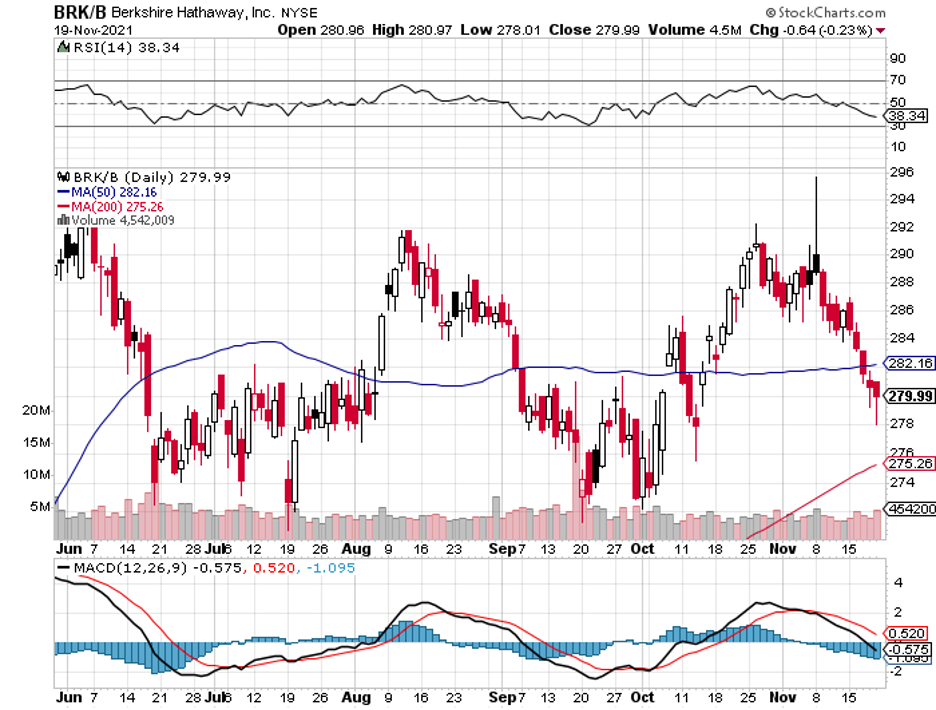The width and height of the screenshot is (936, 710).
Task: Click the 278 price axis label
Action: [x=901, y=423]
